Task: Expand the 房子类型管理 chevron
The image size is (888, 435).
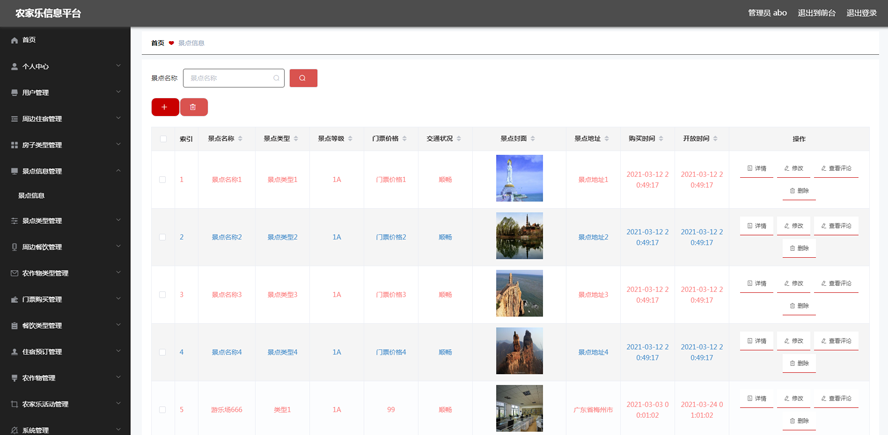Action: click(118, 144)
